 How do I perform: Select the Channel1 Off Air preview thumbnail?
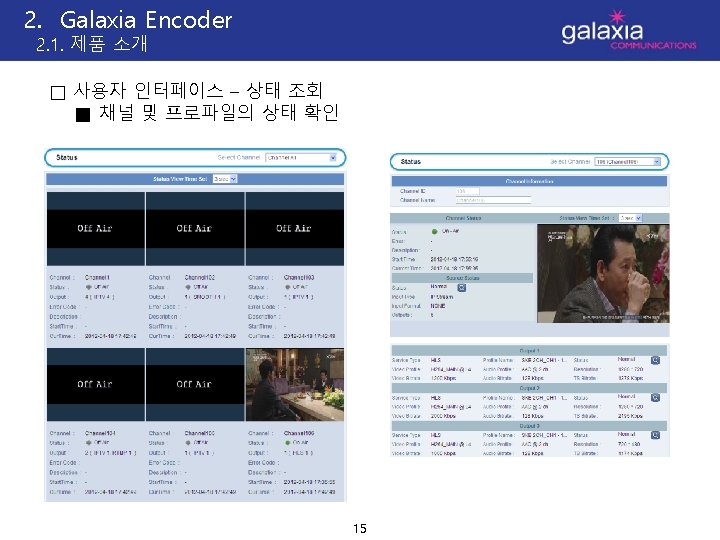pyautogui.click(x=96, y=229)
